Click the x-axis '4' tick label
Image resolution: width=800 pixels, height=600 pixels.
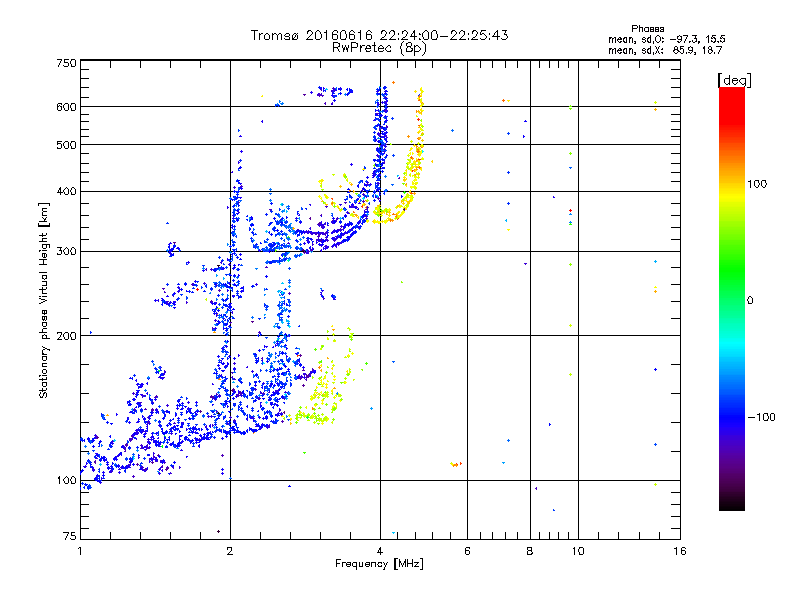pyautogui.click(x=380, y=551)
